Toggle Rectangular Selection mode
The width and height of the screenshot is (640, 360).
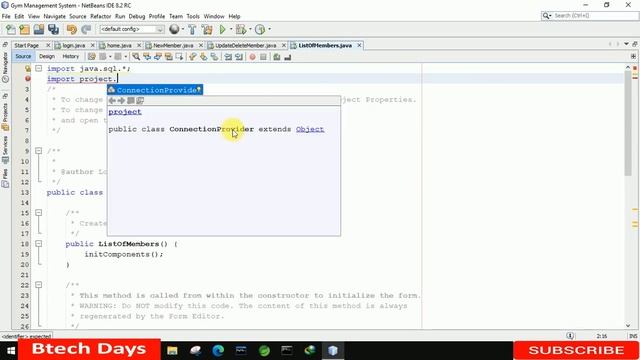179,57
